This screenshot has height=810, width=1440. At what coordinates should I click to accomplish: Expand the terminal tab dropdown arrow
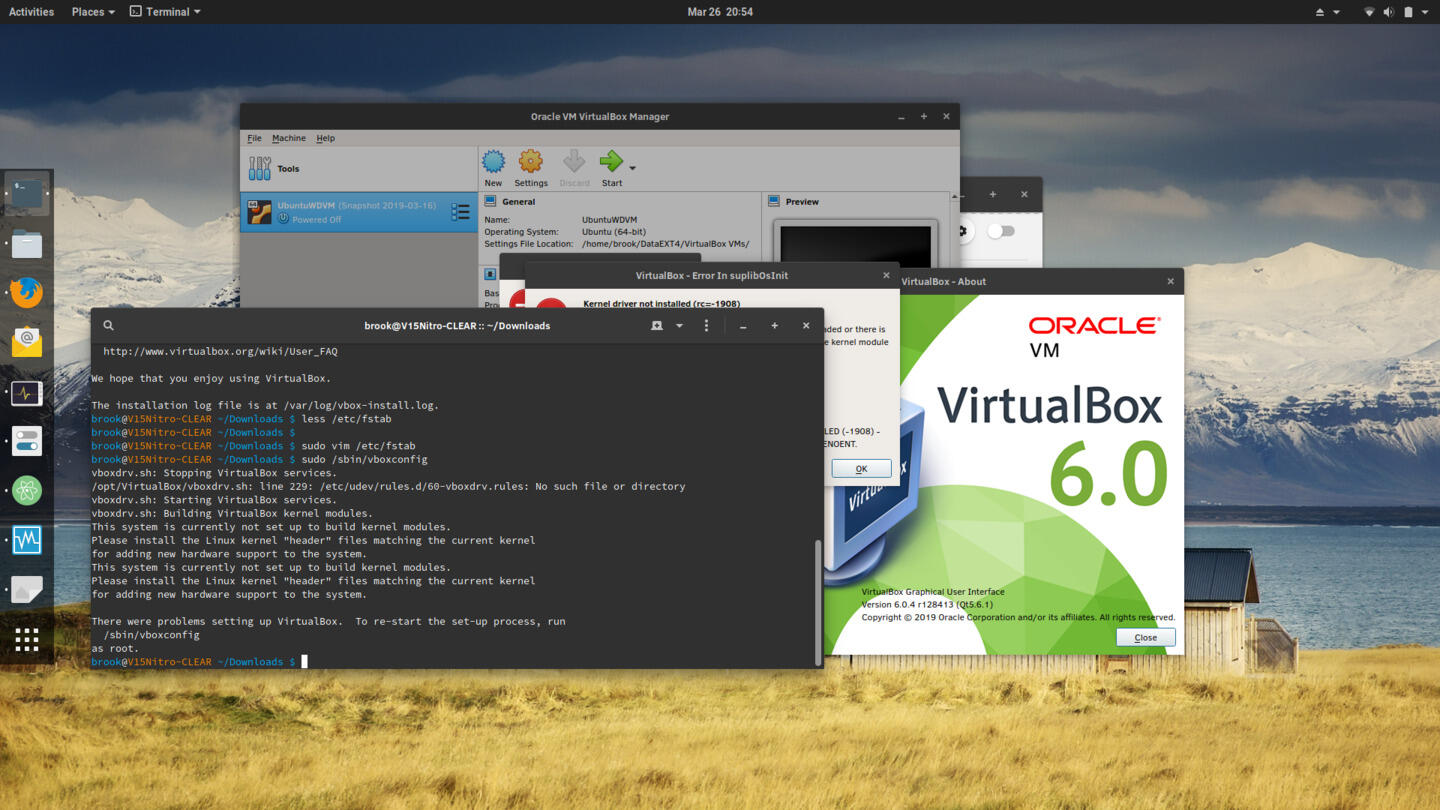(679, 325)
